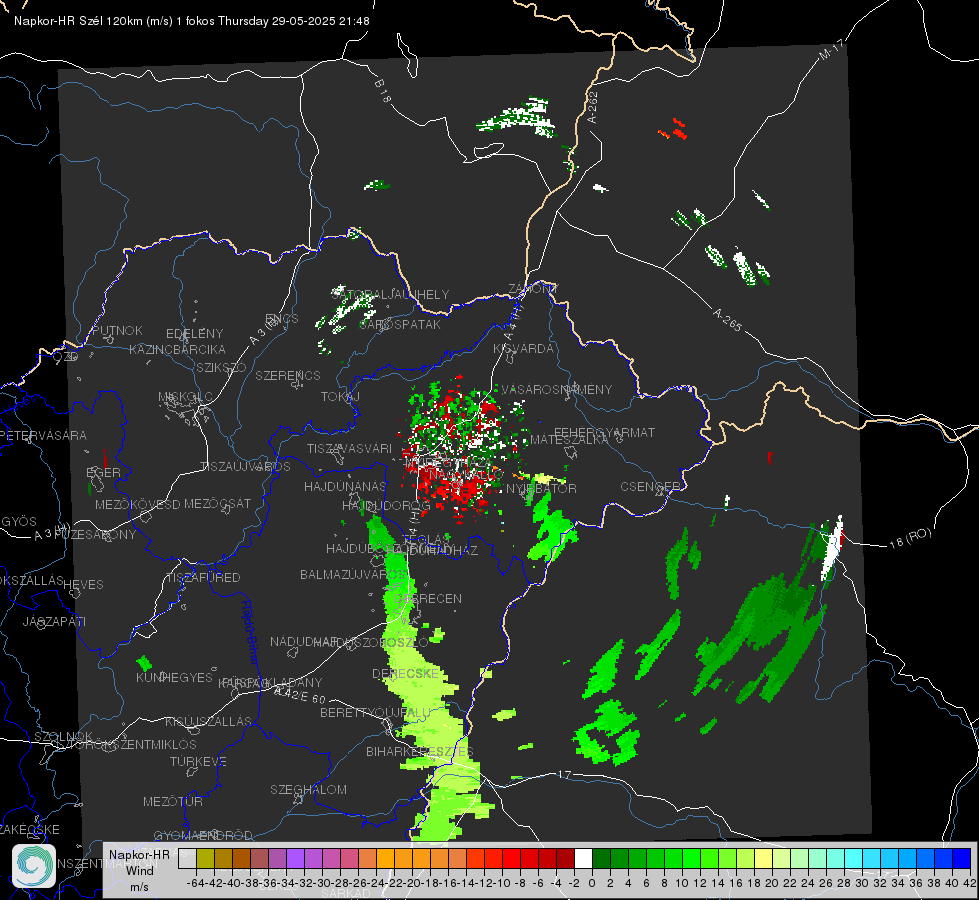The width and height of the screenshot is (979, 900).
Task: Click the KISVÁRDA city label
Action: point(524,348)
